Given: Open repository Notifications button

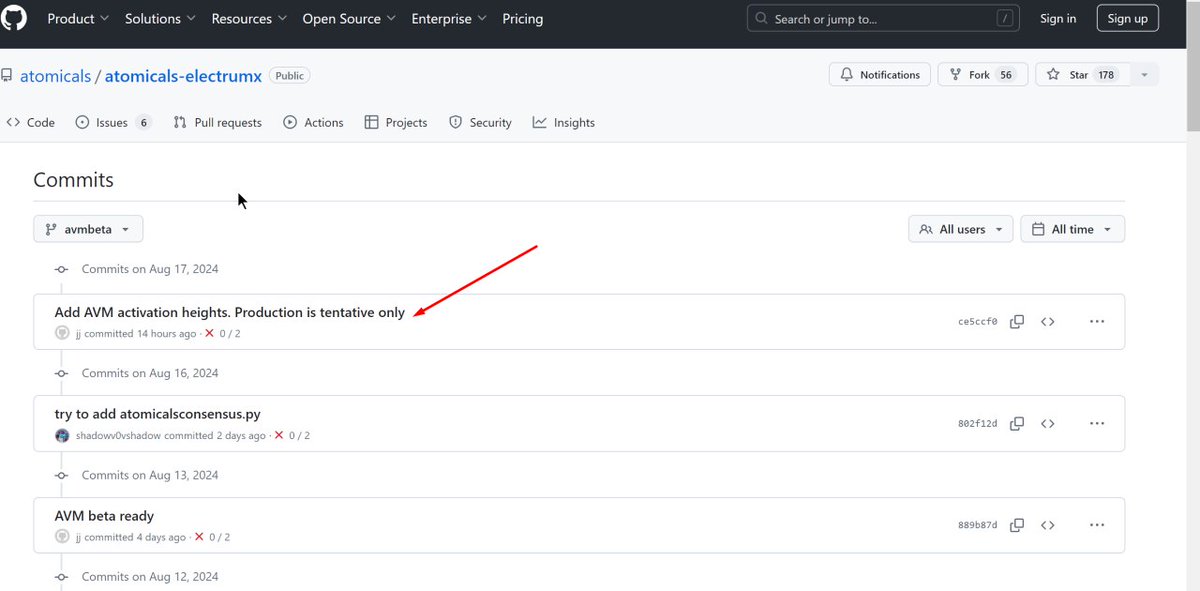Looking at the screenshot, I should coord(881,75).
